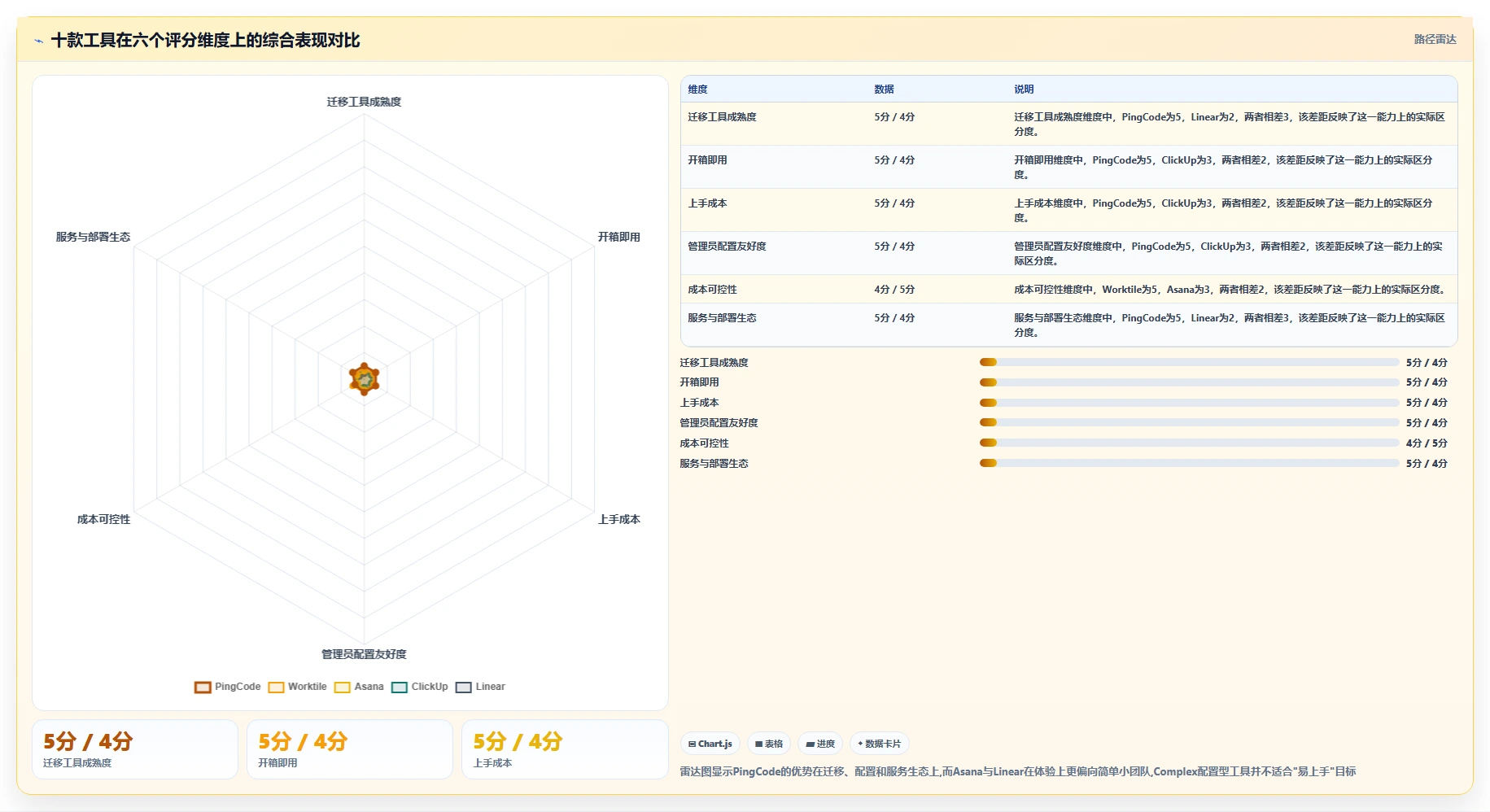The height and width of the screenshot is (812, 1490).
Task: Click the 迁移工具成熟度 progress bar
Action: tap(1189, 362)
